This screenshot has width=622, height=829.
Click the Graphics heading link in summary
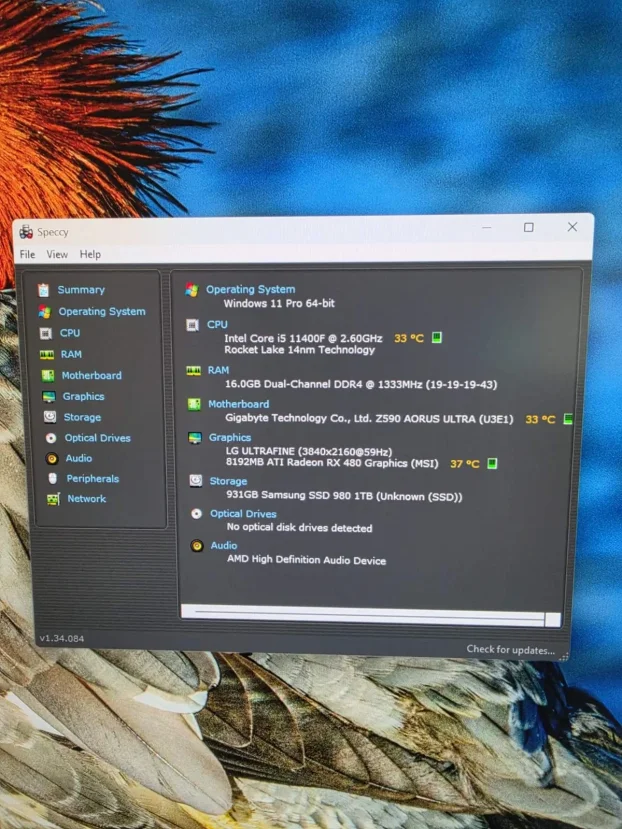pyautogui.click(x=230, y=437)
